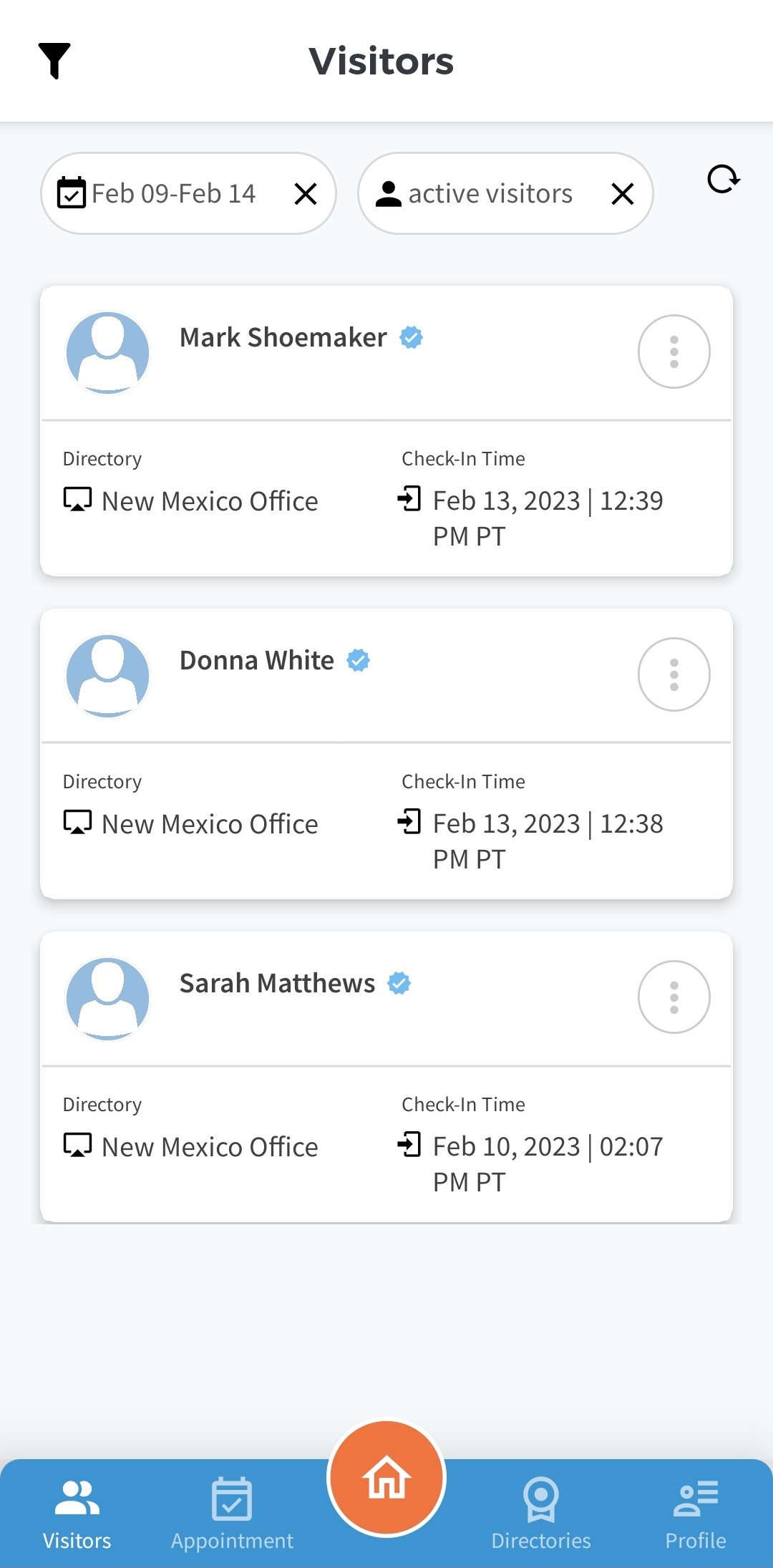Viewport: 773px width, 1568px height.
Task: Open Sarah Matthews' three-dot options menu
Action: click(674, 997)
